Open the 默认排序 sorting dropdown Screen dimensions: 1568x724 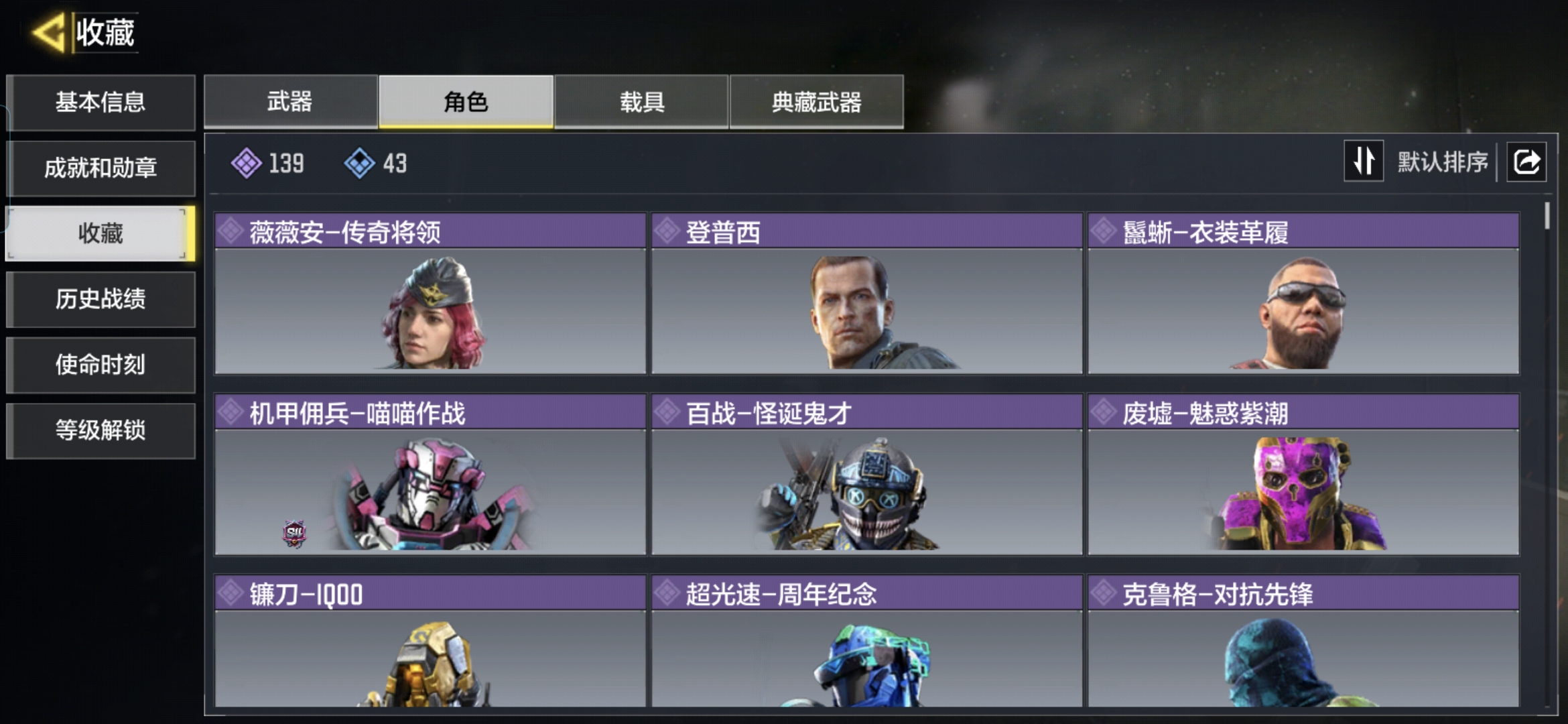point(1442,162)
